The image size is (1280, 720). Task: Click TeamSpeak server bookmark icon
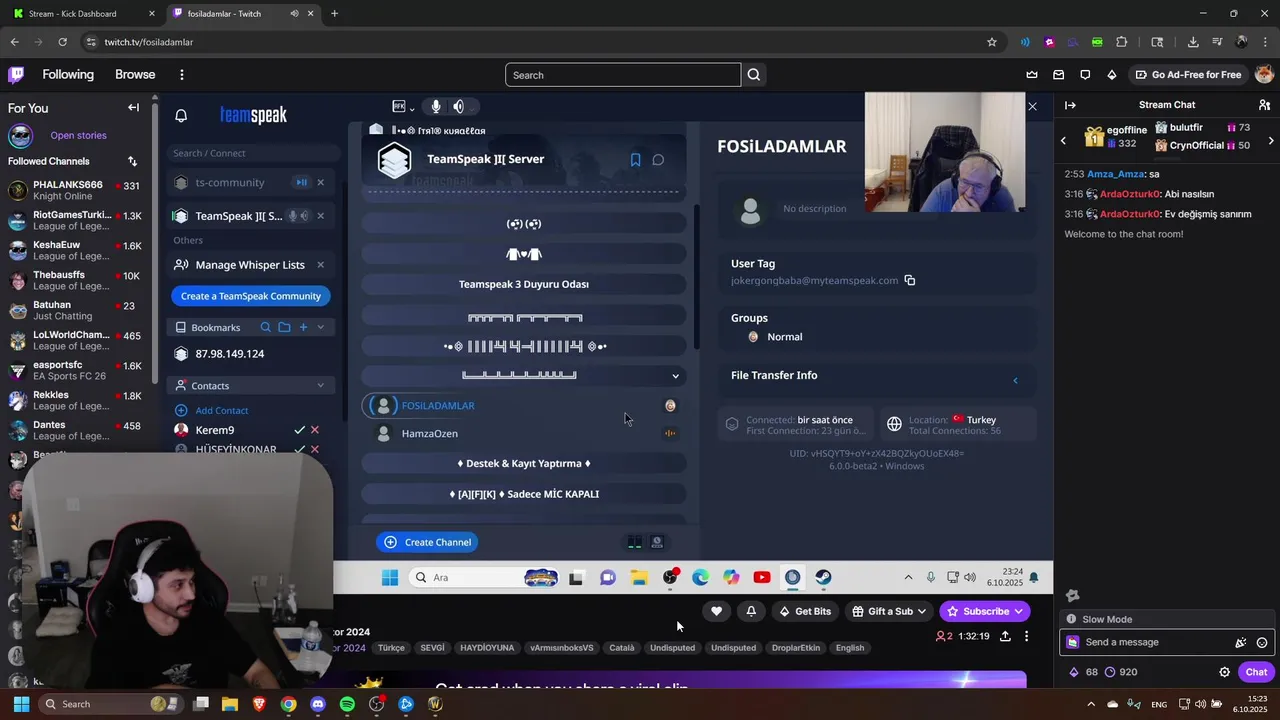click(x=635, y=160)
